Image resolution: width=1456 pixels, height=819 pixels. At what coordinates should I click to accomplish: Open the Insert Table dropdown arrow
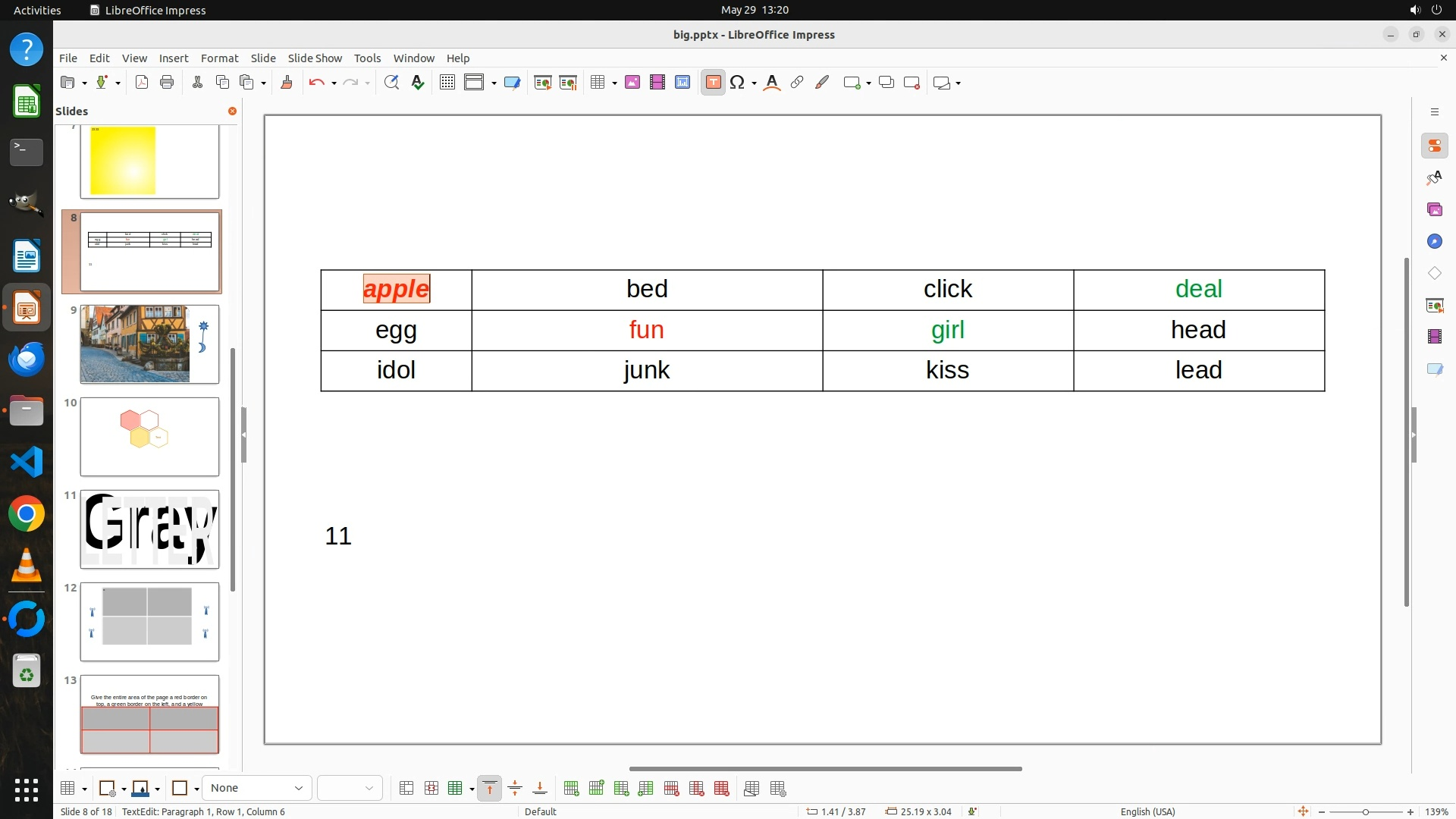(x=614, y=83)
